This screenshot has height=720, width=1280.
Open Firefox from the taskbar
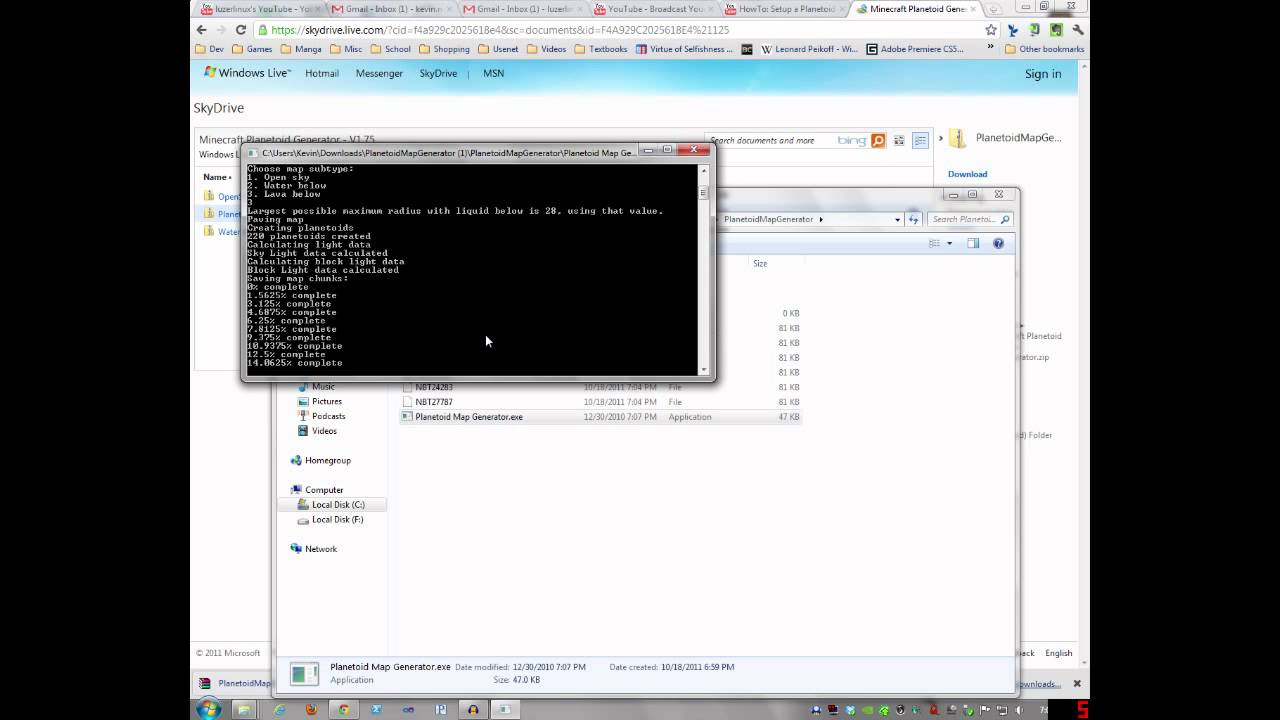[311, 709]
